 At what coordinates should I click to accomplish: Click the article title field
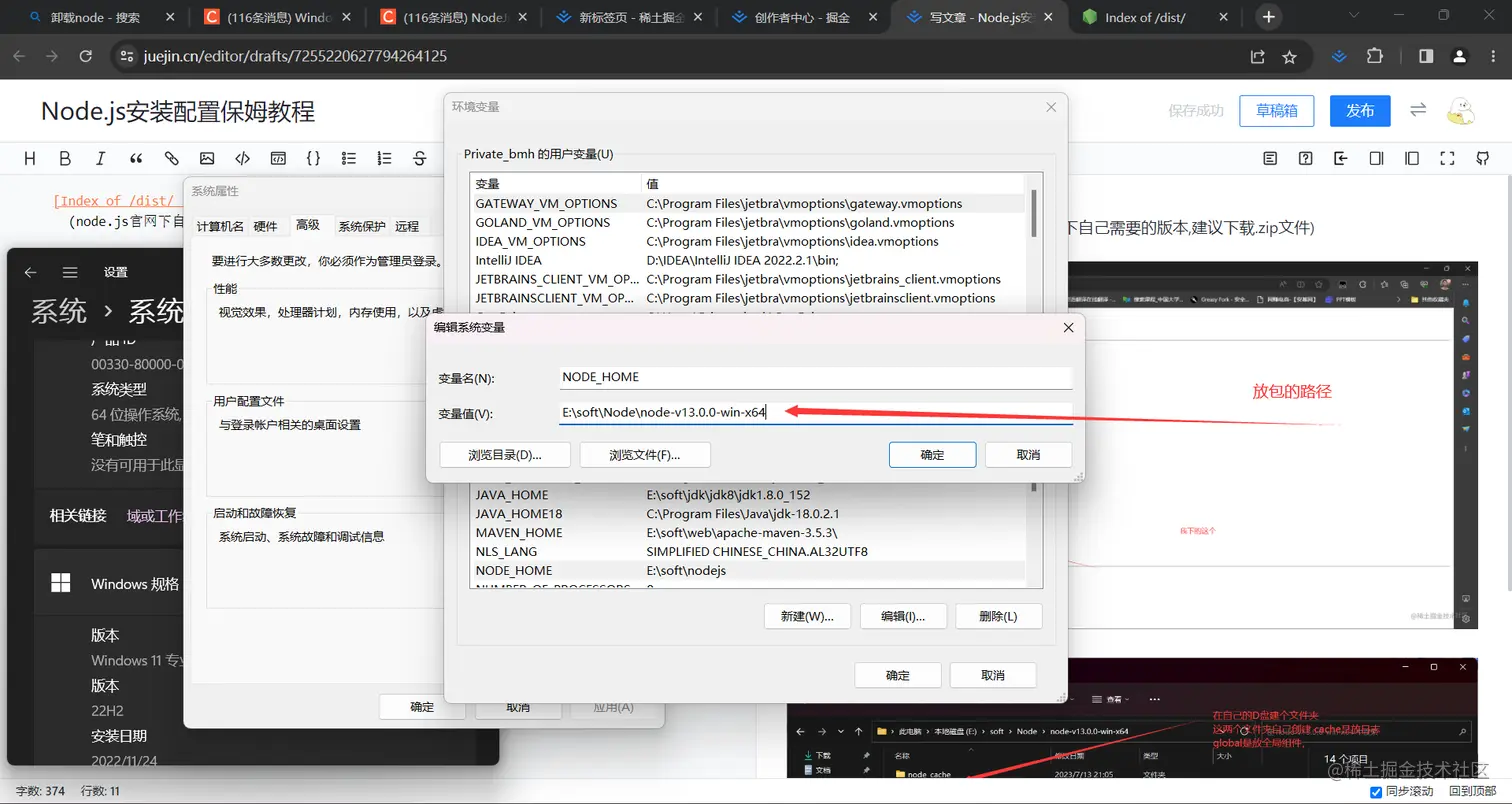tap(178, 111)
